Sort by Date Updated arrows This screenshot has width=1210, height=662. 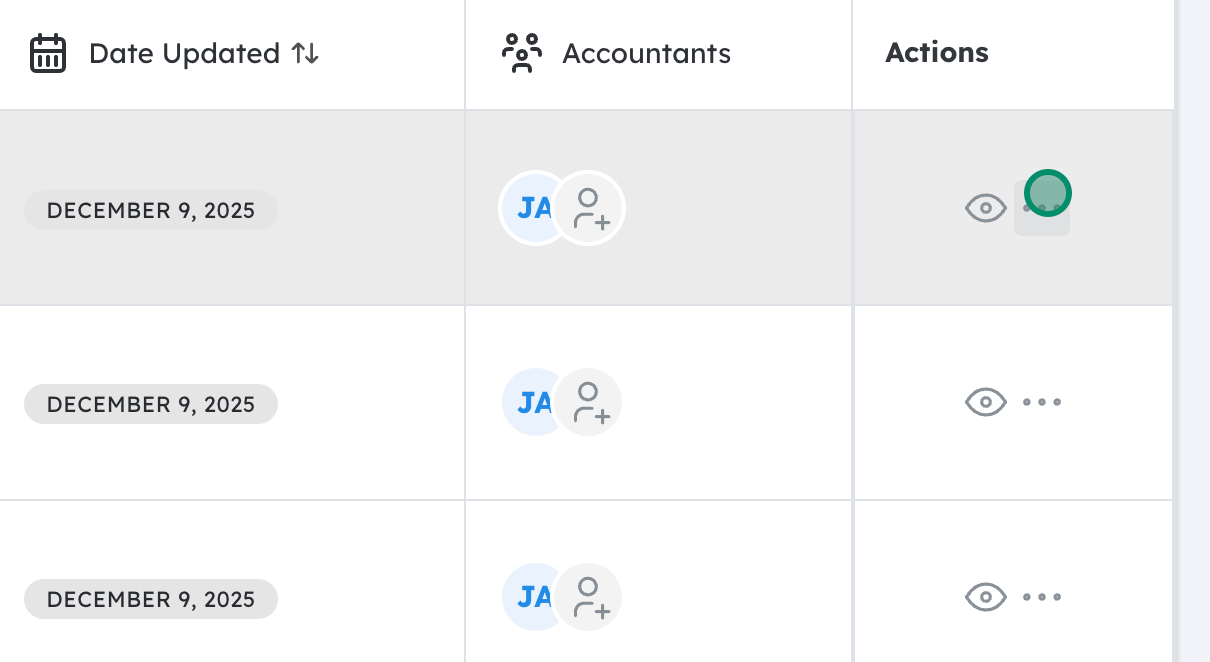pos(305,54)
